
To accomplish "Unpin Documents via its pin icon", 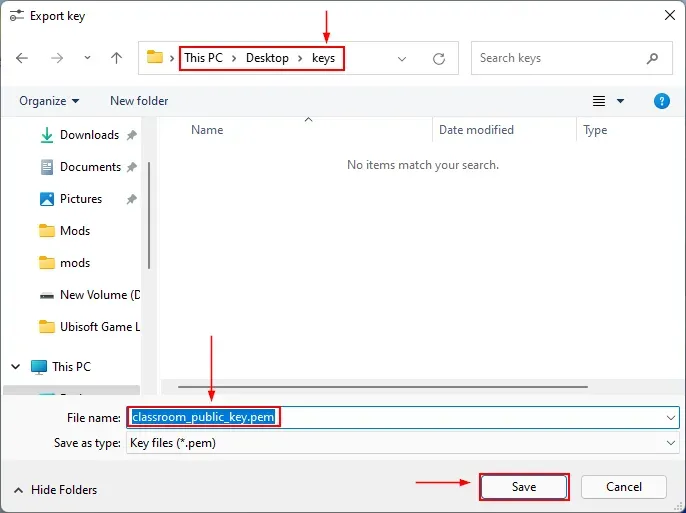I will 132,167.
